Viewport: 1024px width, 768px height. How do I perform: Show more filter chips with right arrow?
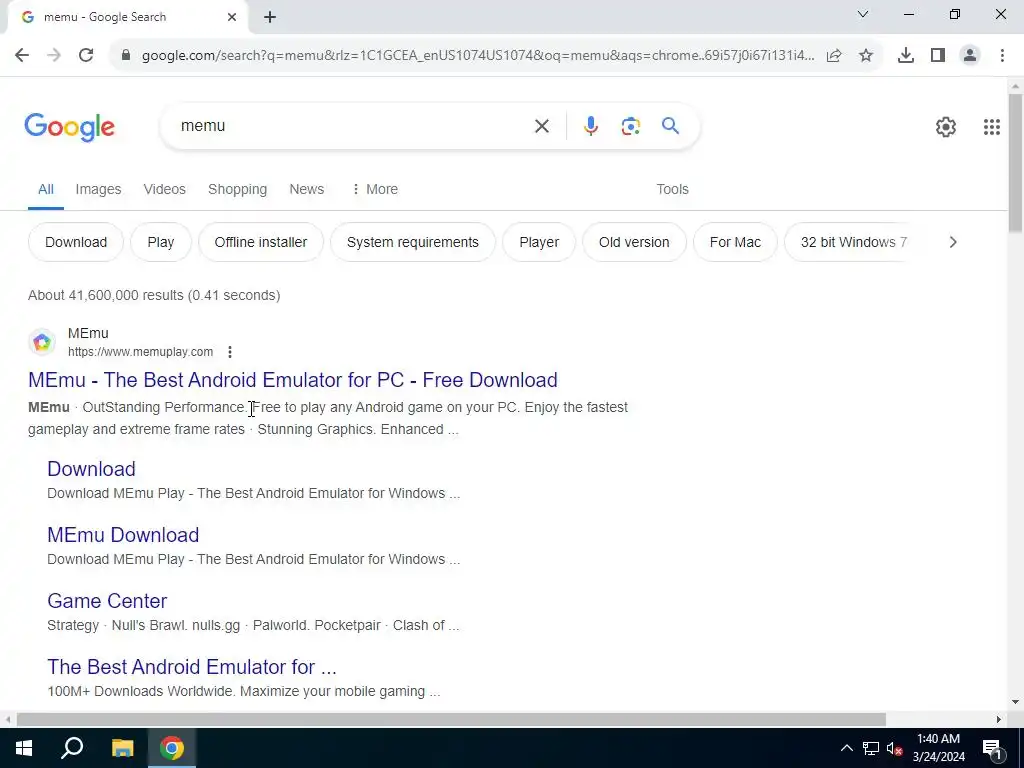click(953, 242)
